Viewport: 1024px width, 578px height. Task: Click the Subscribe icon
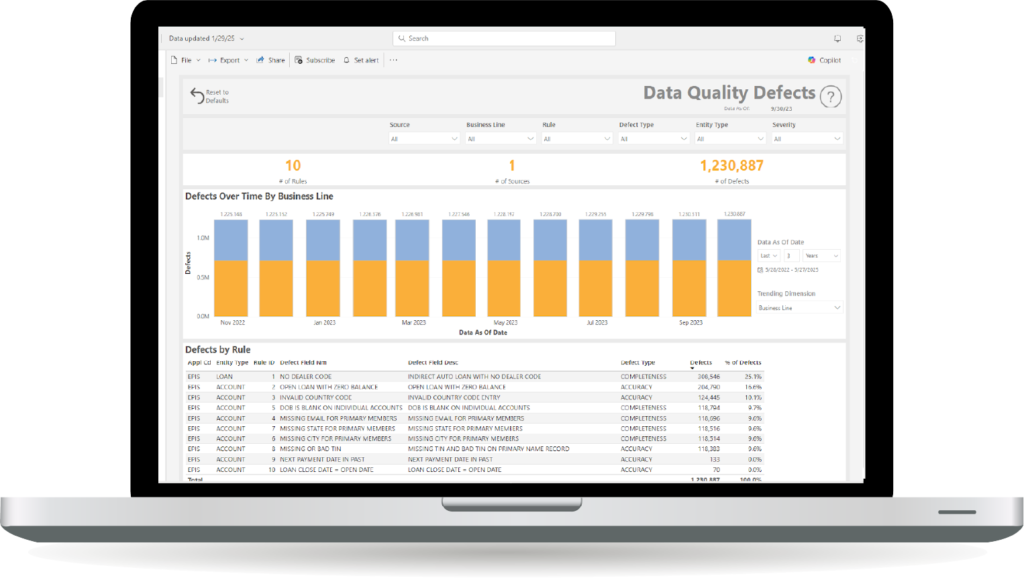(299, 60)
